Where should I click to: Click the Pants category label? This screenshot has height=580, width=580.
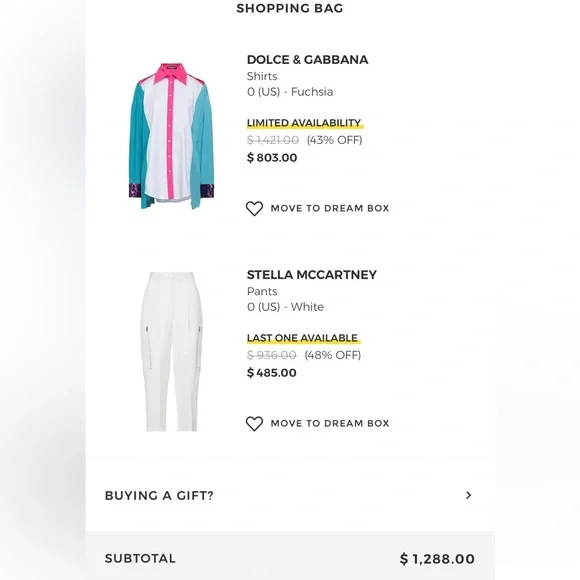[262, 291]
